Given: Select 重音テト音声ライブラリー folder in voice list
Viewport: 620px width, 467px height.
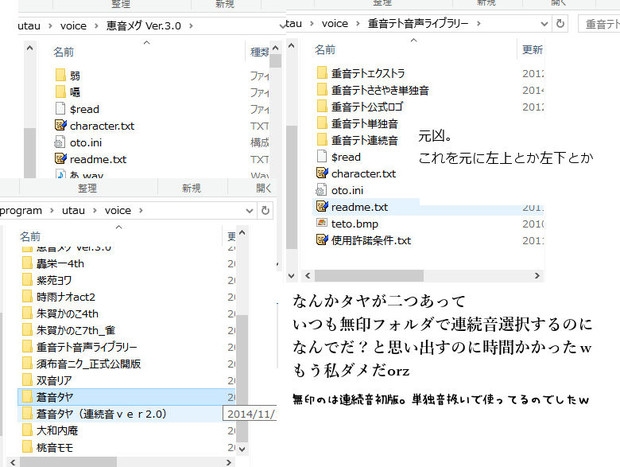Looking at the screenshot, I should 87,347.
